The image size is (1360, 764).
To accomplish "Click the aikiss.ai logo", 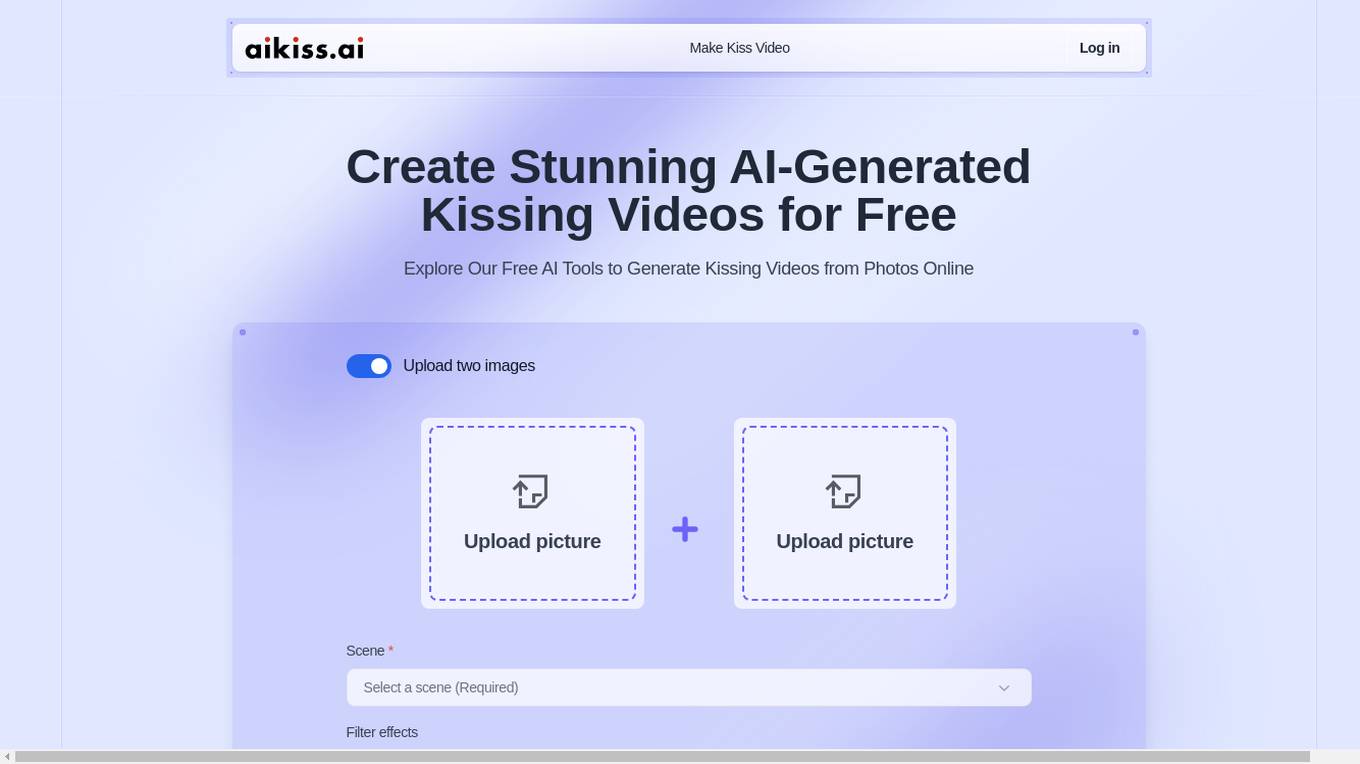I will [304, 48].
